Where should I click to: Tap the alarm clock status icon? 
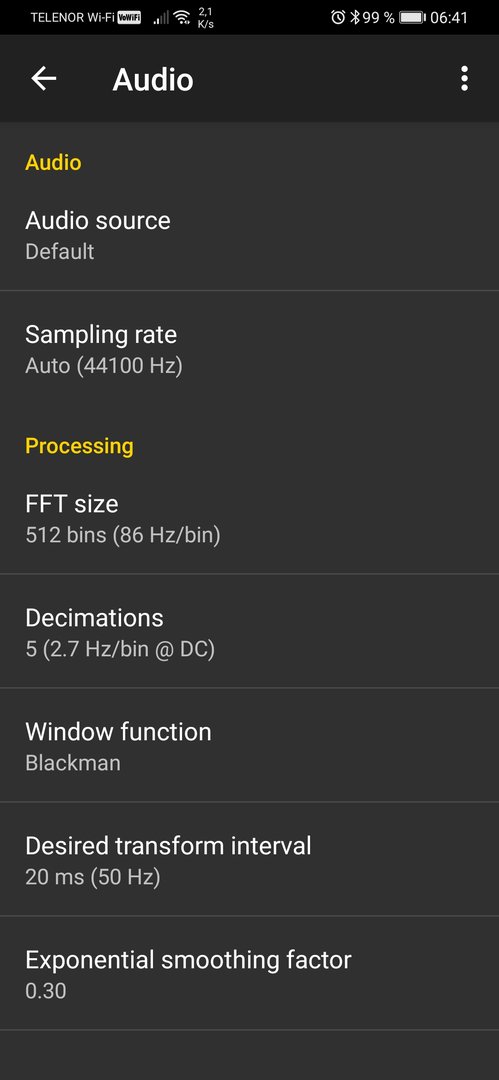[x=338, y=17]
